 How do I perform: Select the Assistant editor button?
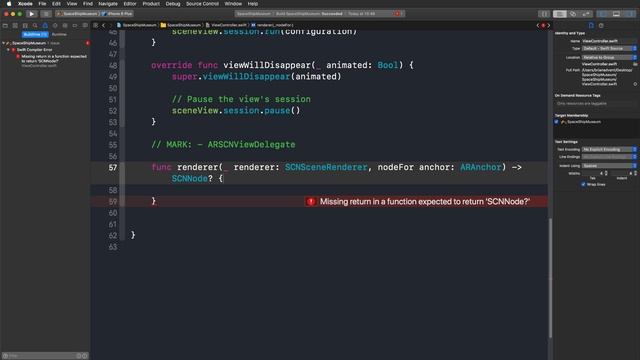pos(573,14)
